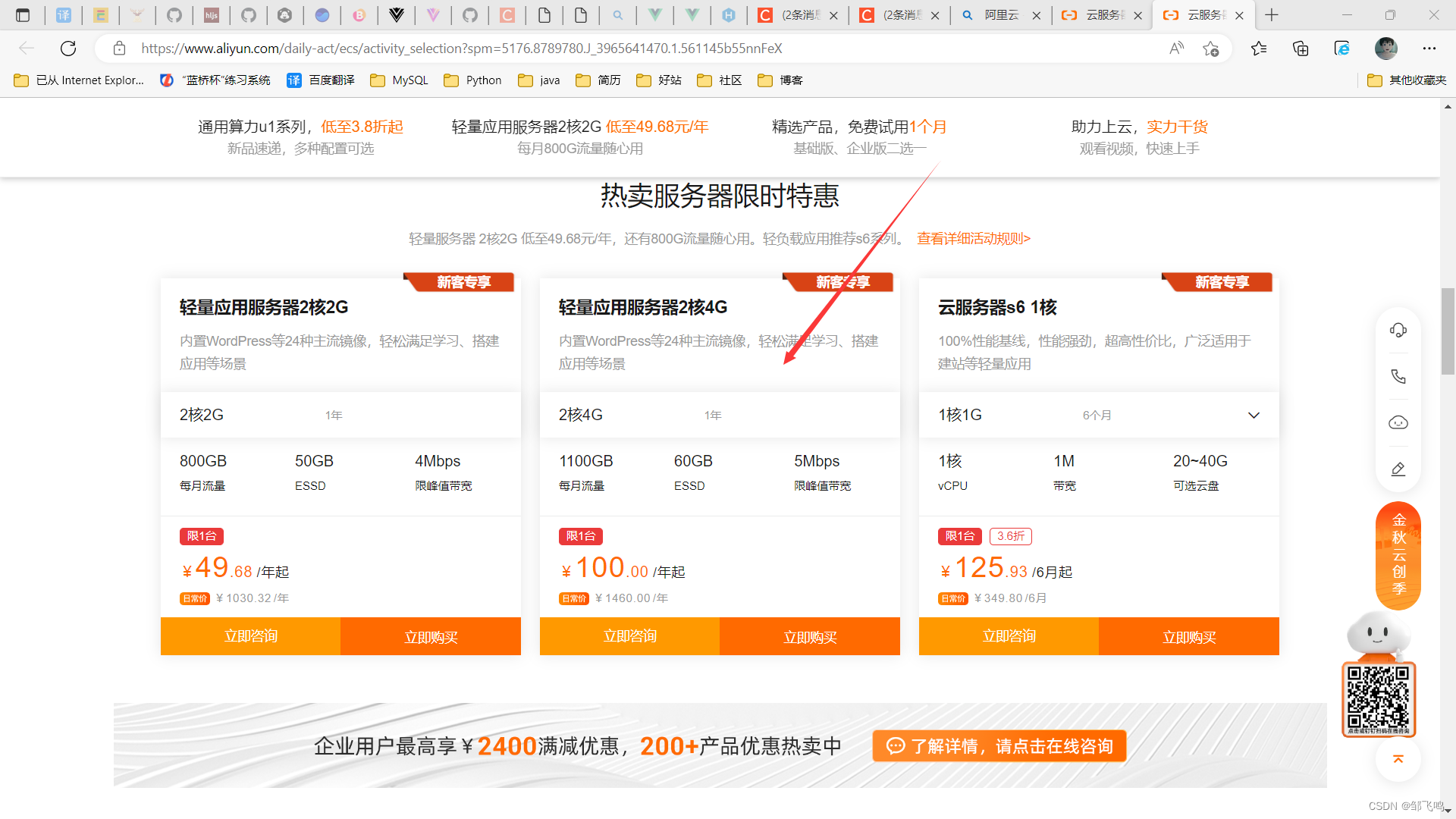Open the 查看详细活动规则 link
Image resolution: width=1456 pixels, height=819 pixels.
click(973, 238)
